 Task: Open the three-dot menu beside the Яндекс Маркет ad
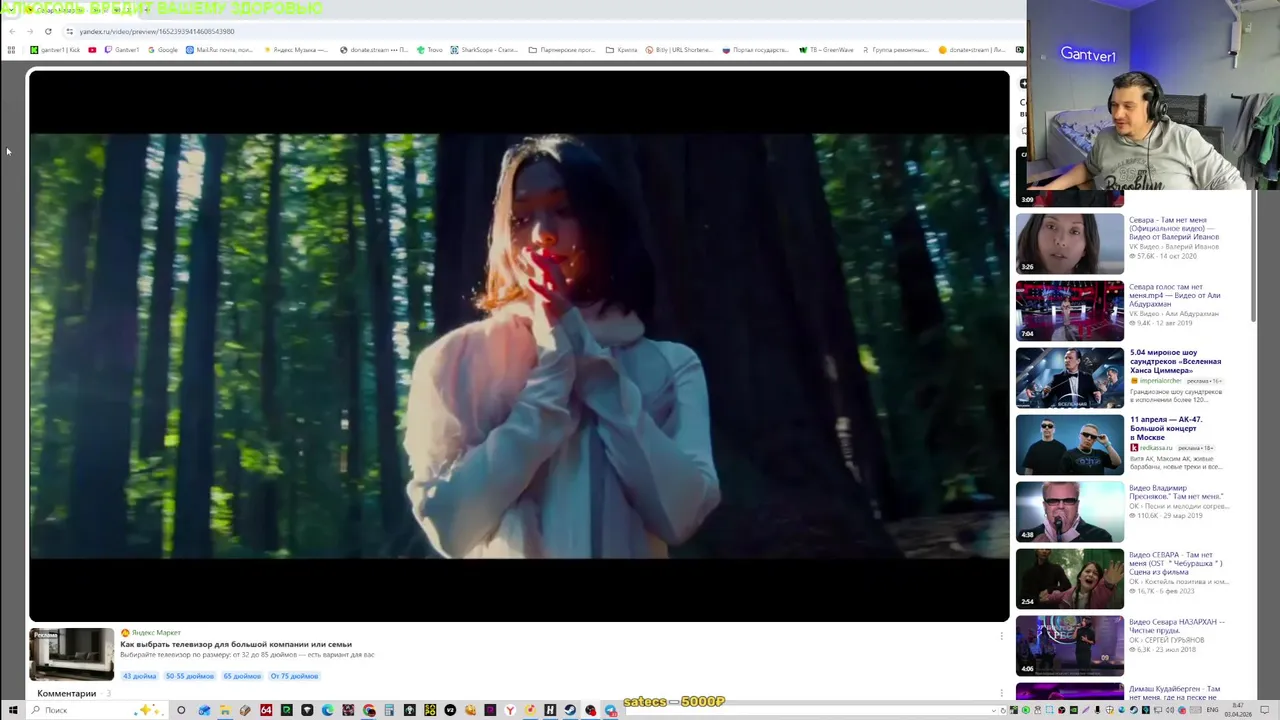tap(1001, 636)
